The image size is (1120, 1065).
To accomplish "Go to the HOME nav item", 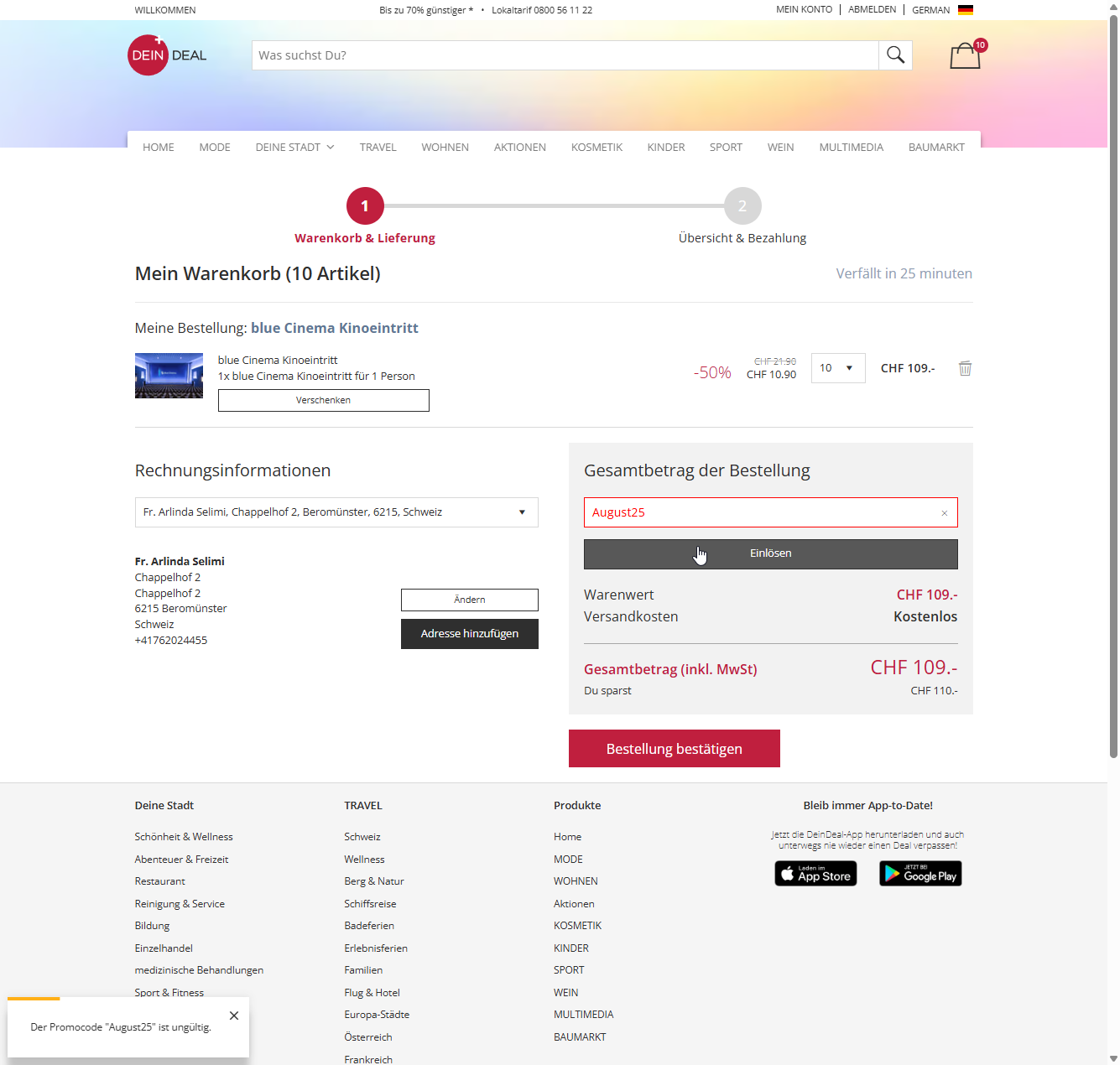I will pos(159,148).
